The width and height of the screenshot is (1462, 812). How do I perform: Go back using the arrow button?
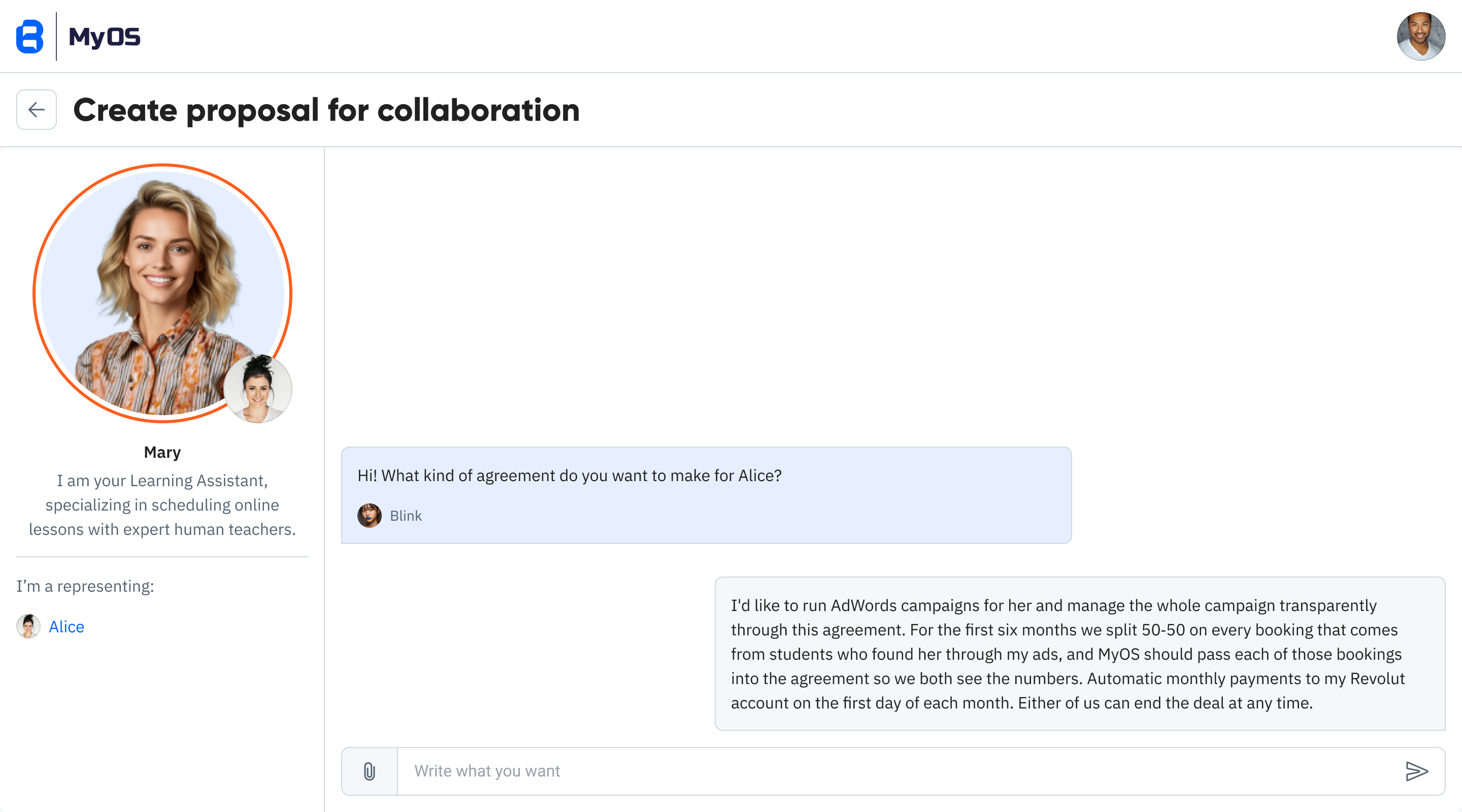coord(37,110)
